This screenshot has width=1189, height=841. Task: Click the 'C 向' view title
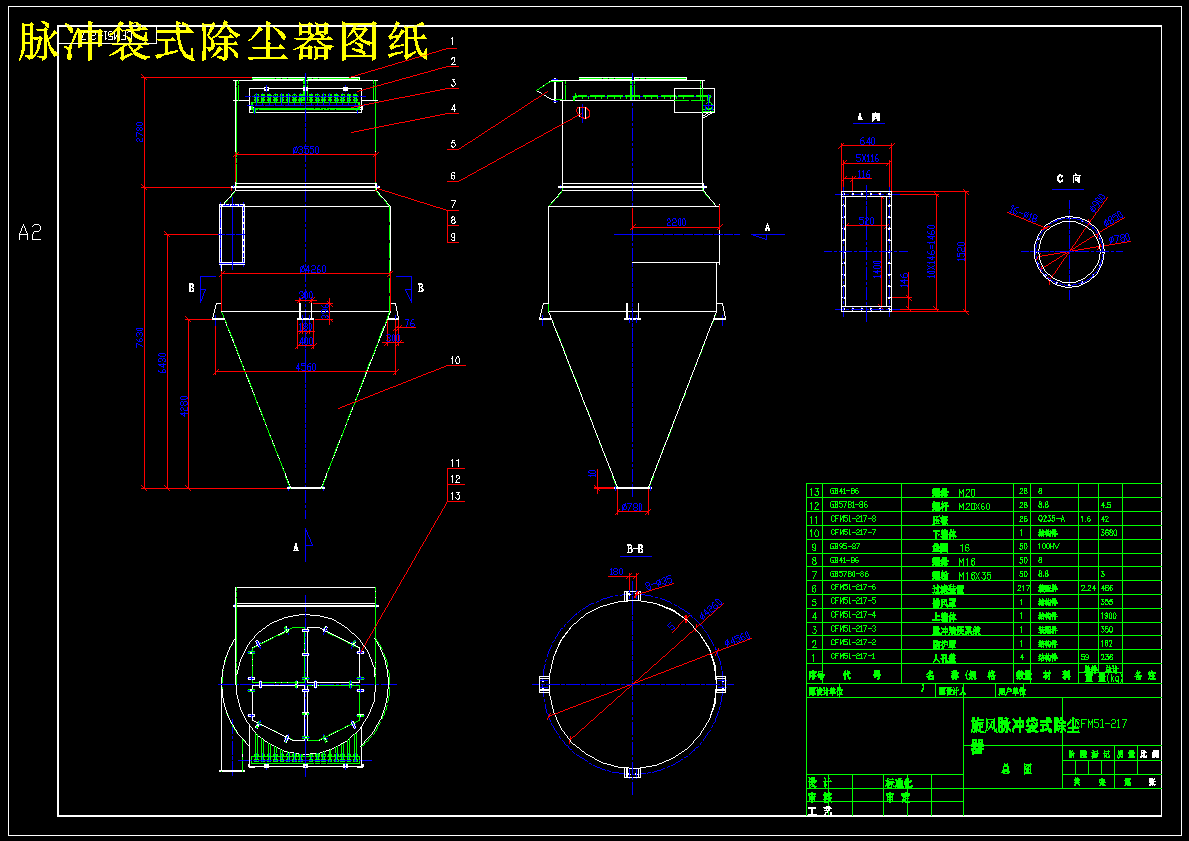(x=1069, y=179)
